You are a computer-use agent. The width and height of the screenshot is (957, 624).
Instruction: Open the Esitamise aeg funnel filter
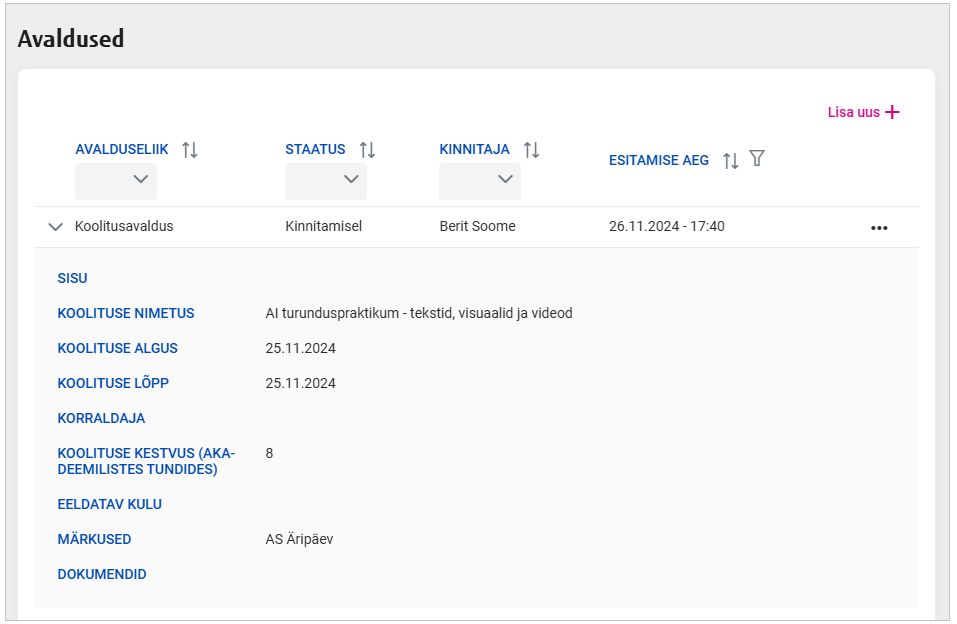[x=757, y=159]
